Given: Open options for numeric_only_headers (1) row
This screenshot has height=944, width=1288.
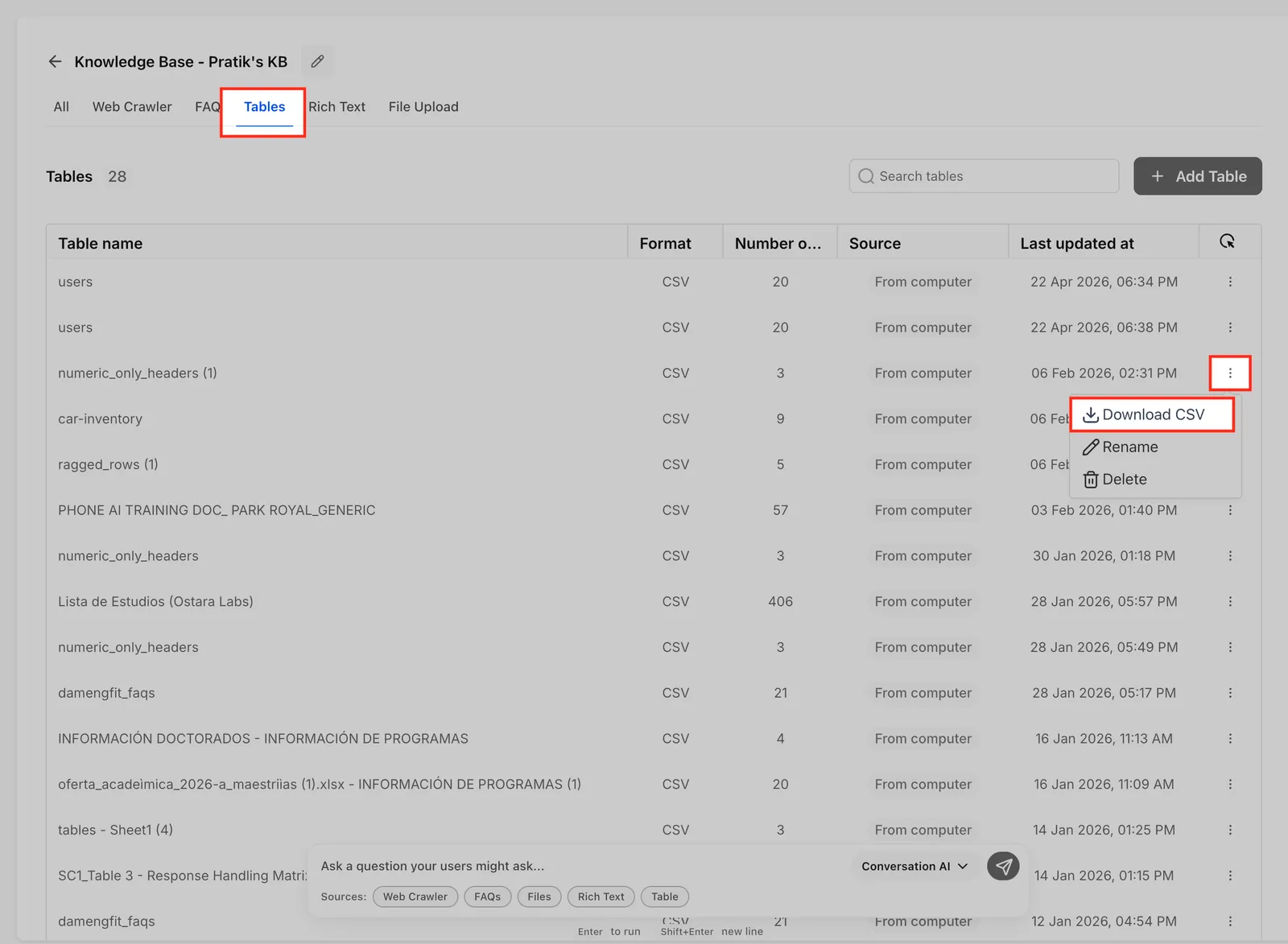Looking at the screenshot, I should tap(1230, 373).
